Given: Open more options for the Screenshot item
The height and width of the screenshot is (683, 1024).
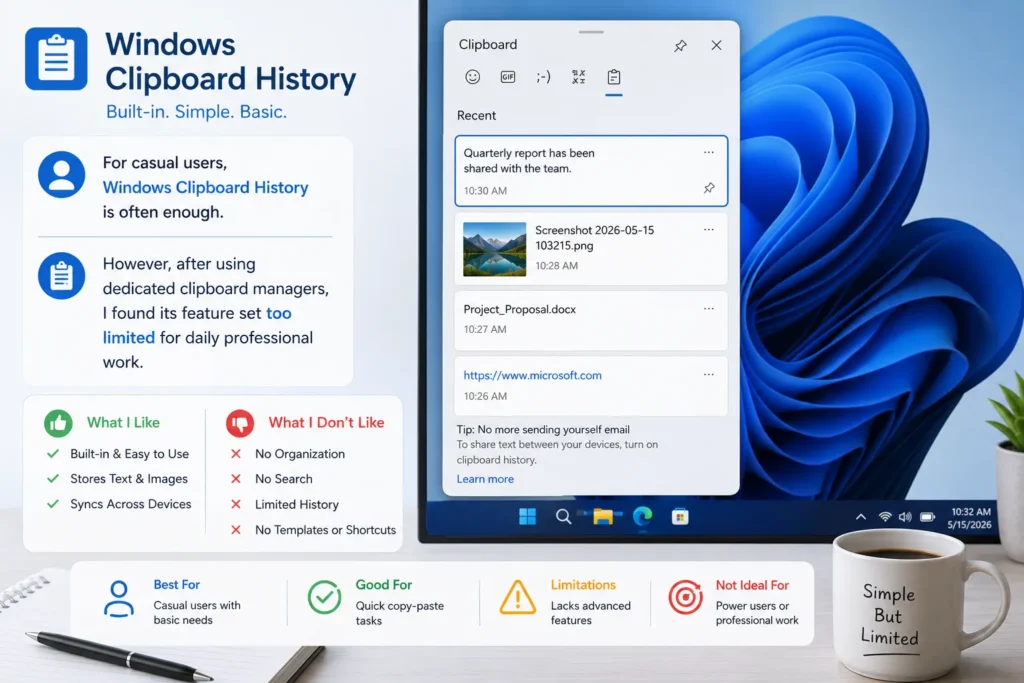Looking at the screenshot, I should pos(709,230).
